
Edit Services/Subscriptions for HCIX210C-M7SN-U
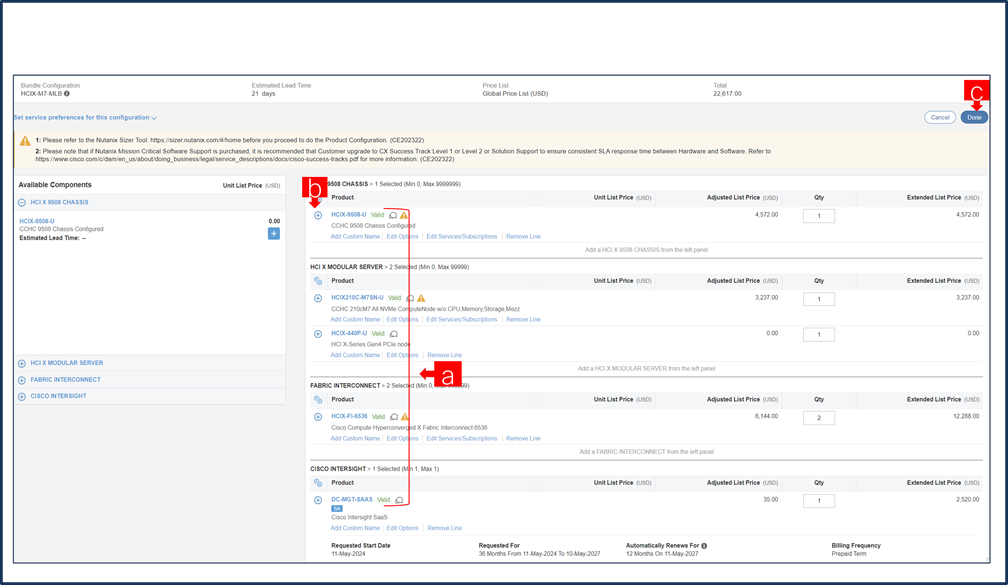tap(462, 320)
